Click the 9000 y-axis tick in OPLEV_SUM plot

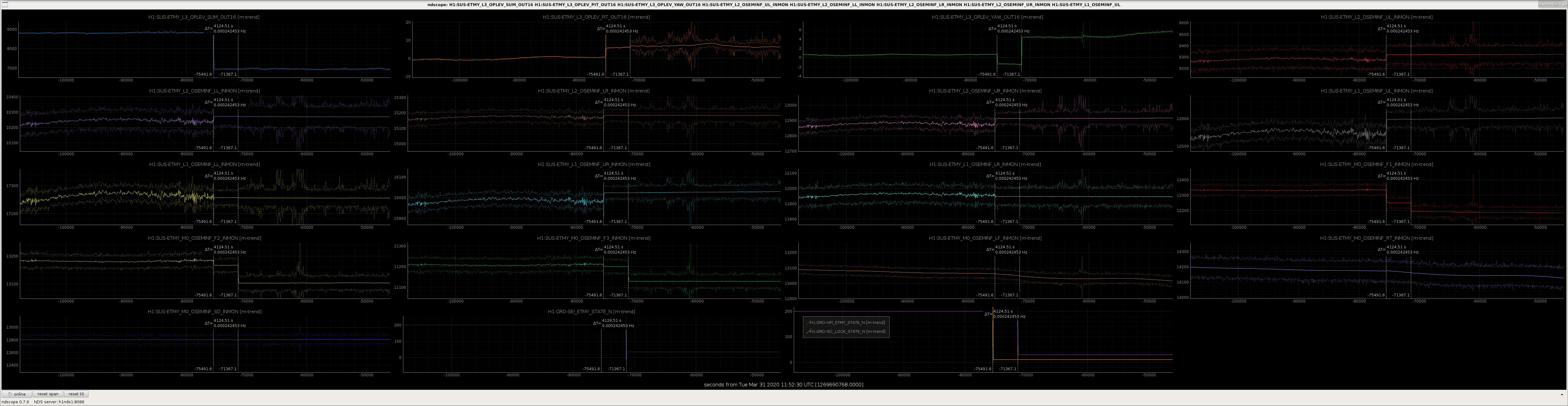click(12, 29)
